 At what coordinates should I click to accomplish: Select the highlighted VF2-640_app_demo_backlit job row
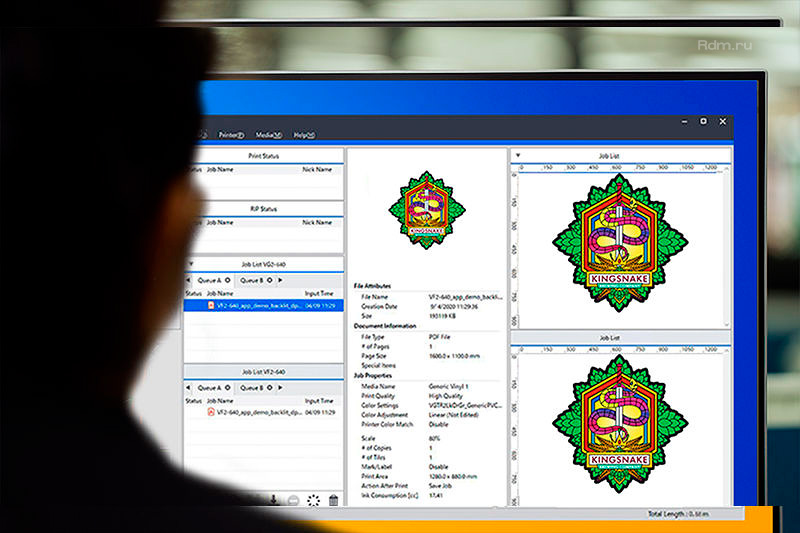pos(264,306)
